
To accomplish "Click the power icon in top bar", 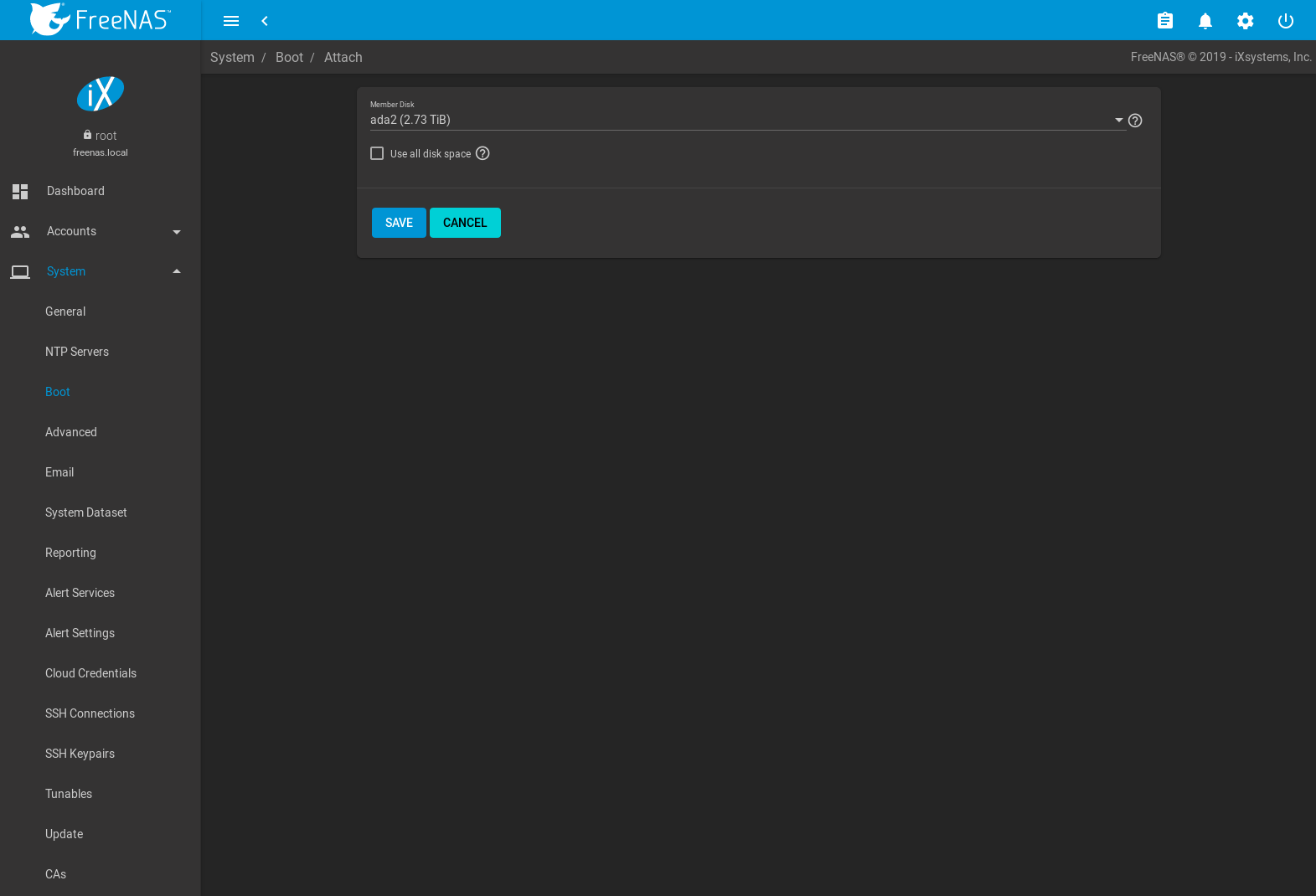I will pos(1285,21).
